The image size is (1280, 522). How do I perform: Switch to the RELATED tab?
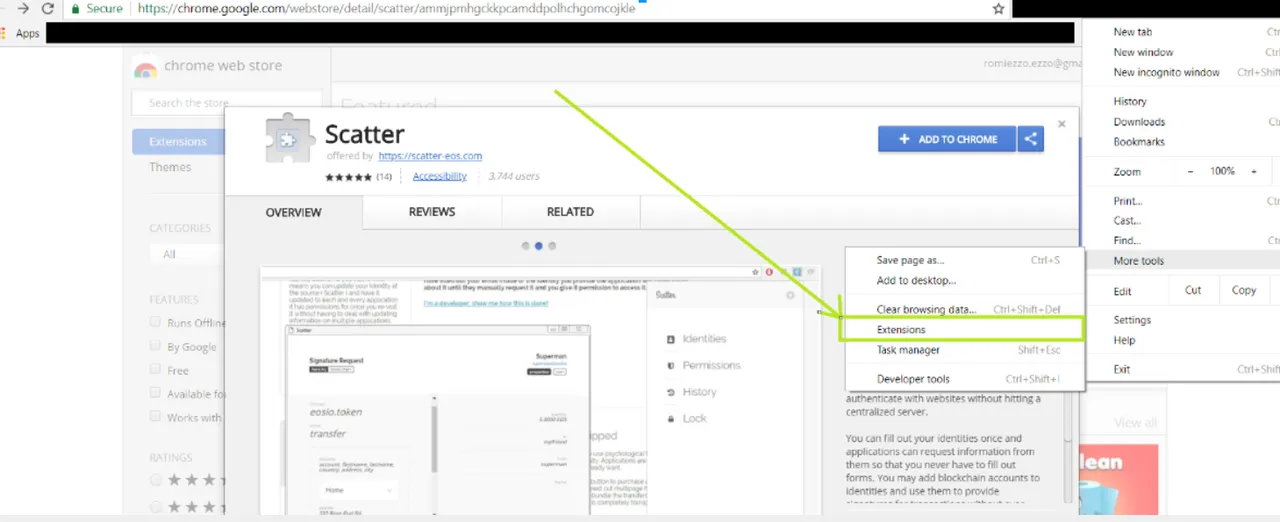tap(570, 212)
